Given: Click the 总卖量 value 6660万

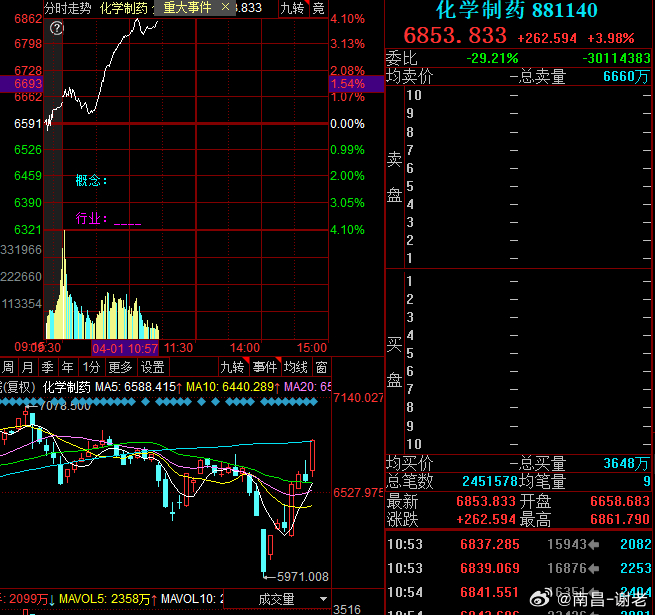Looking at the screenshot, I should click(x=626, y=76).
